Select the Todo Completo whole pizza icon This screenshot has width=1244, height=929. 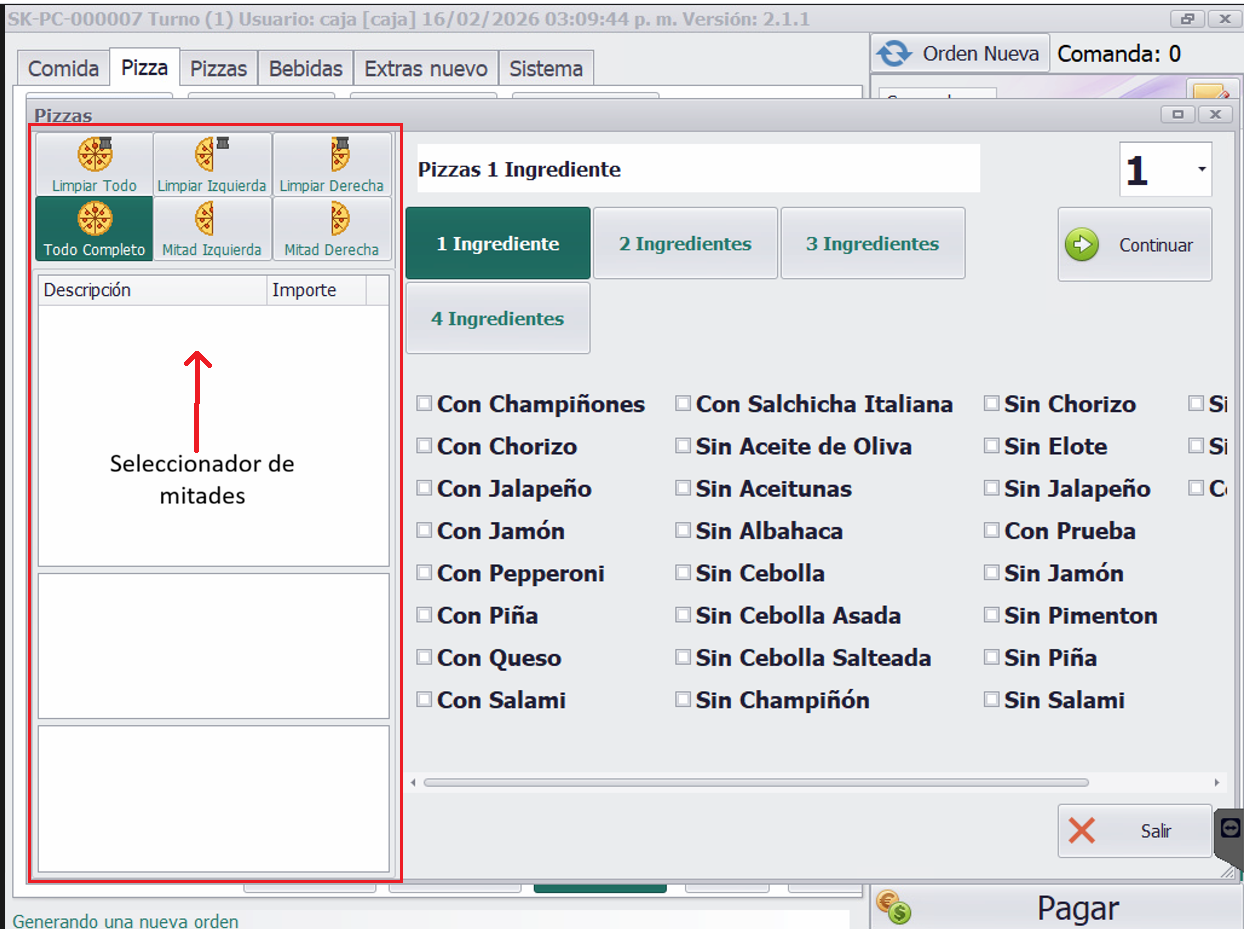(x=95, y=218)
